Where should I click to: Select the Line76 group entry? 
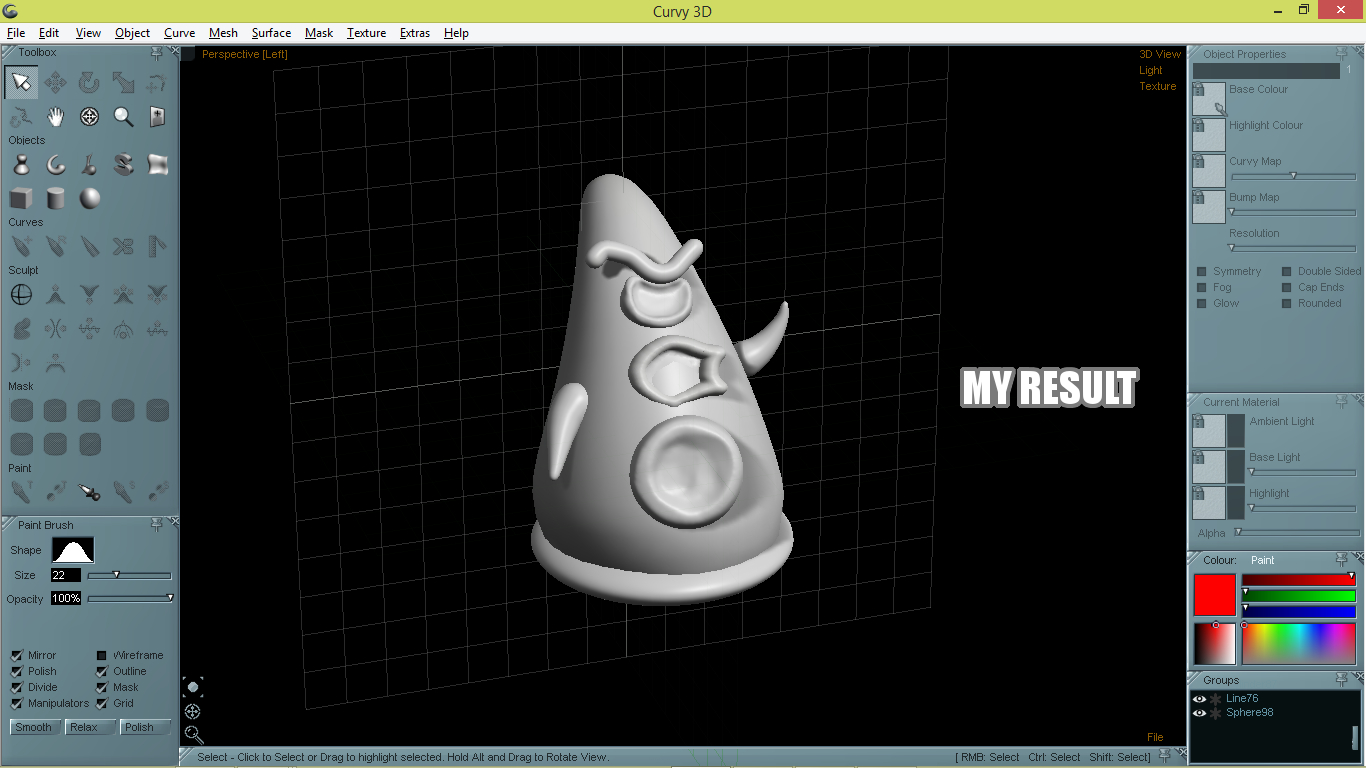tap(1242, 699)
